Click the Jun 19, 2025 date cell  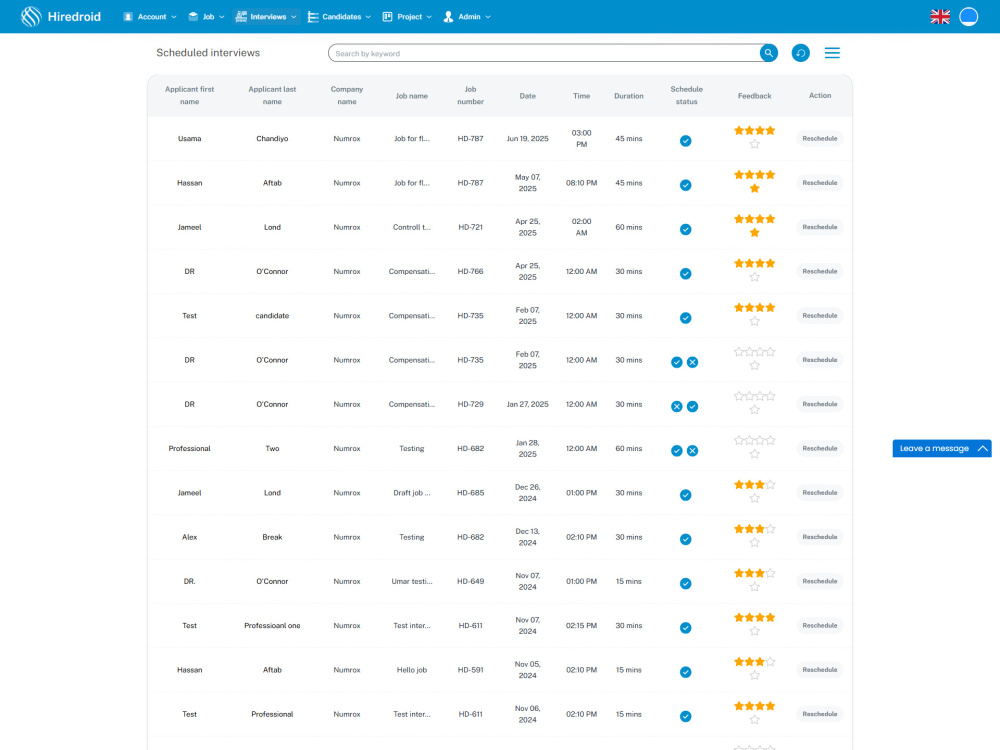point(527,138)
